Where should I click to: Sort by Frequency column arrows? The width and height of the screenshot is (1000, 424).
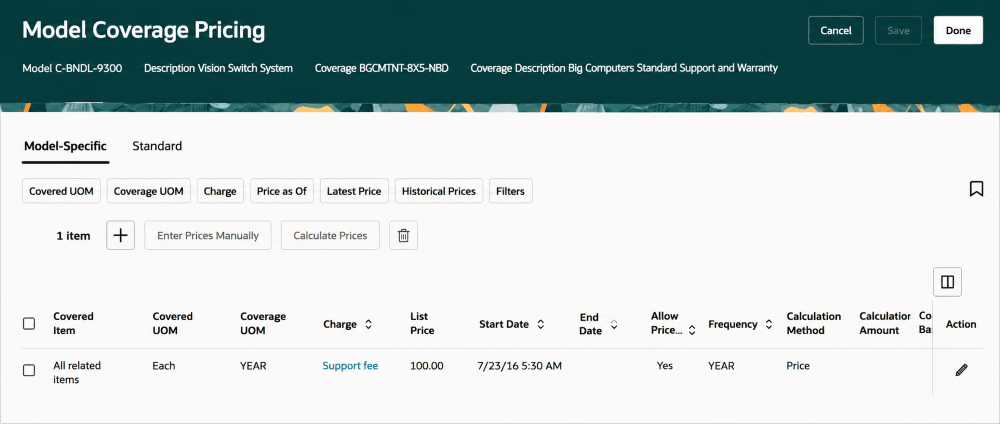768,324
